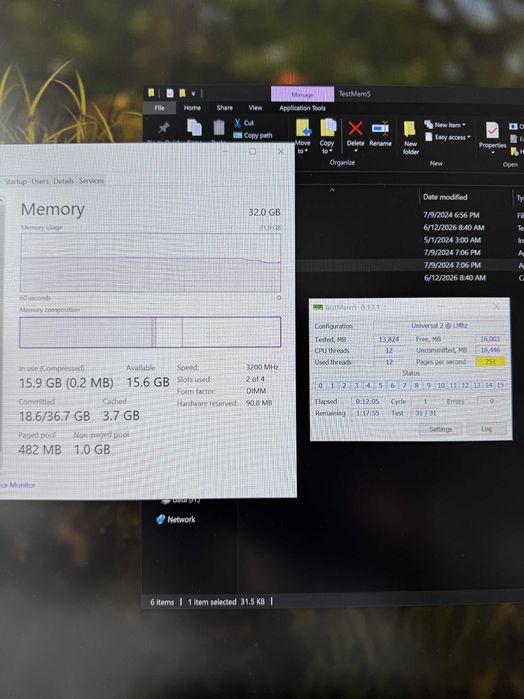Switch to the Home ribbon tab
This screenshot has height=699, width=524.
[192, 108]
